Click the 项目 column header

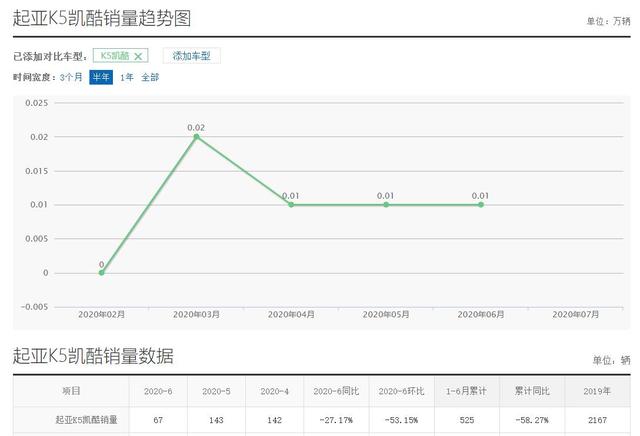point(71,391)
